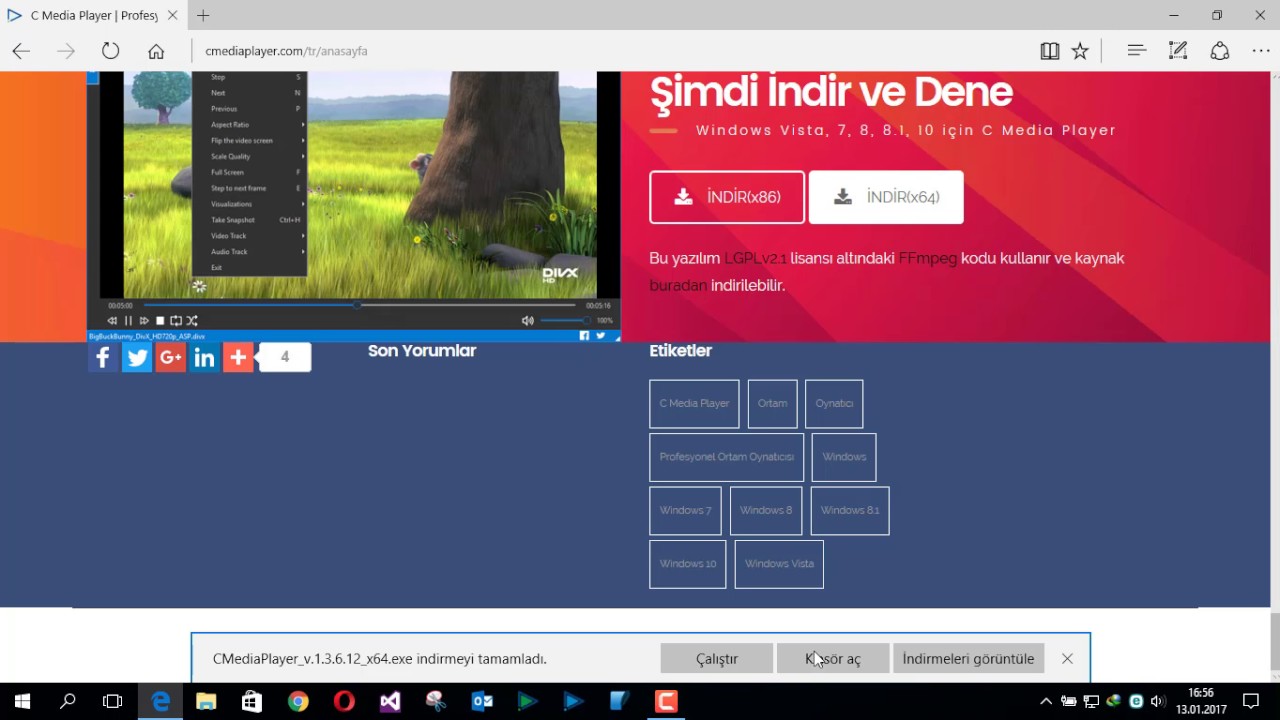Open a new browser tab
Viewport: 1280px width, 720px height.
point(203,15)
